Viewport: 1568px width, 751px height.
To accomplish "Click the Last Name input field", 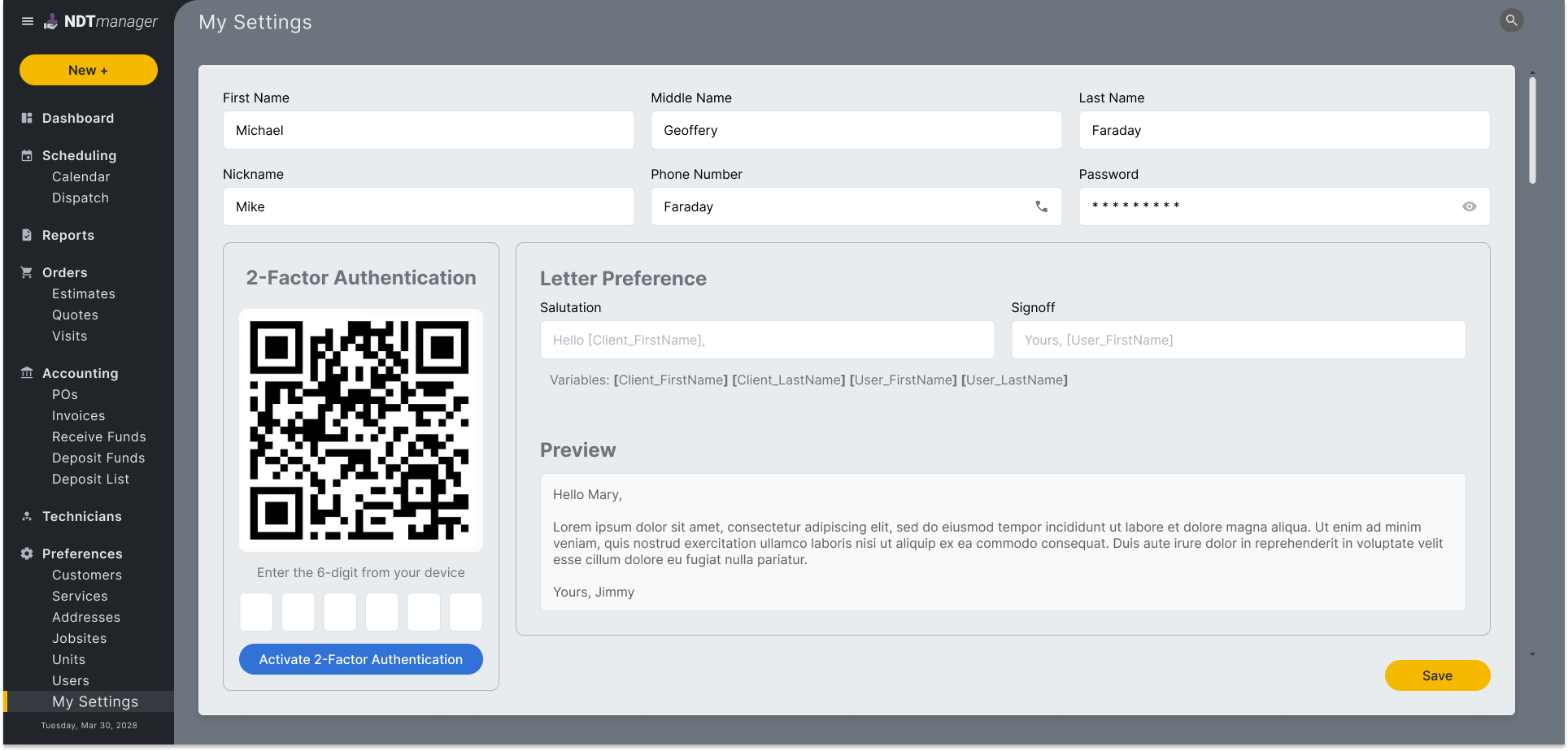I will tap(1284, 130).
